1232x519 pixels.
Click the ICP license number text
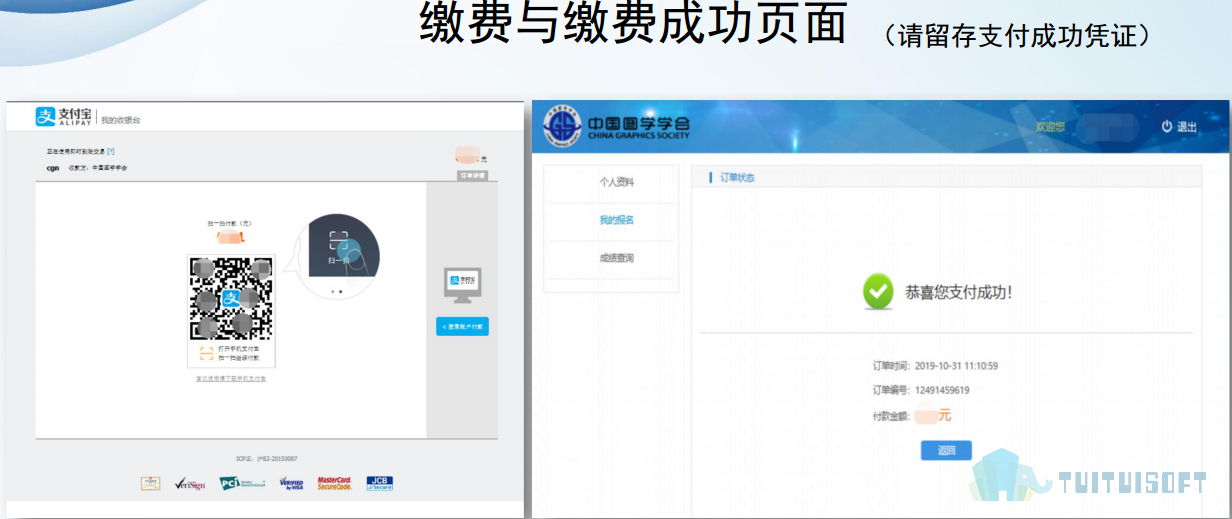pyautogui.click(x=267, y=459)
